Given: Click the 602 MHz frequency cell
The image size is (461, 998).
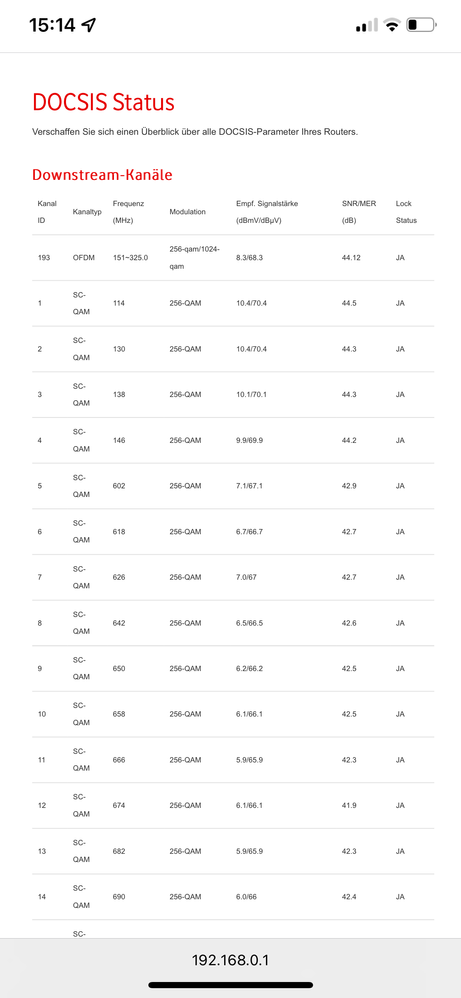Looking at the screenshot, I should point(119,486).
